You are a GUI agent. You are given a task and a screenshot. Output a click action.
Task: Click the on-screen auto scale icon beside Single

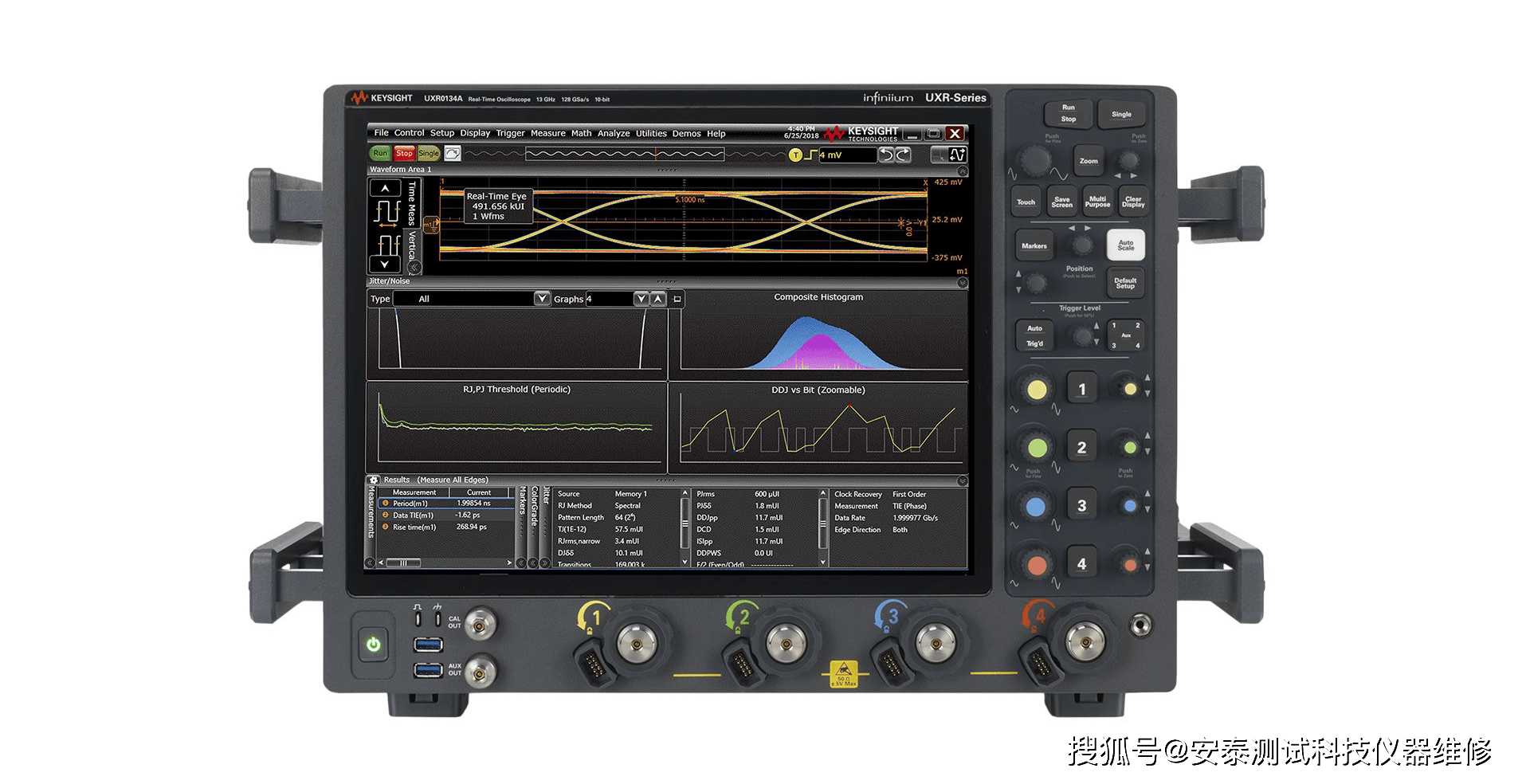point(453,153)
